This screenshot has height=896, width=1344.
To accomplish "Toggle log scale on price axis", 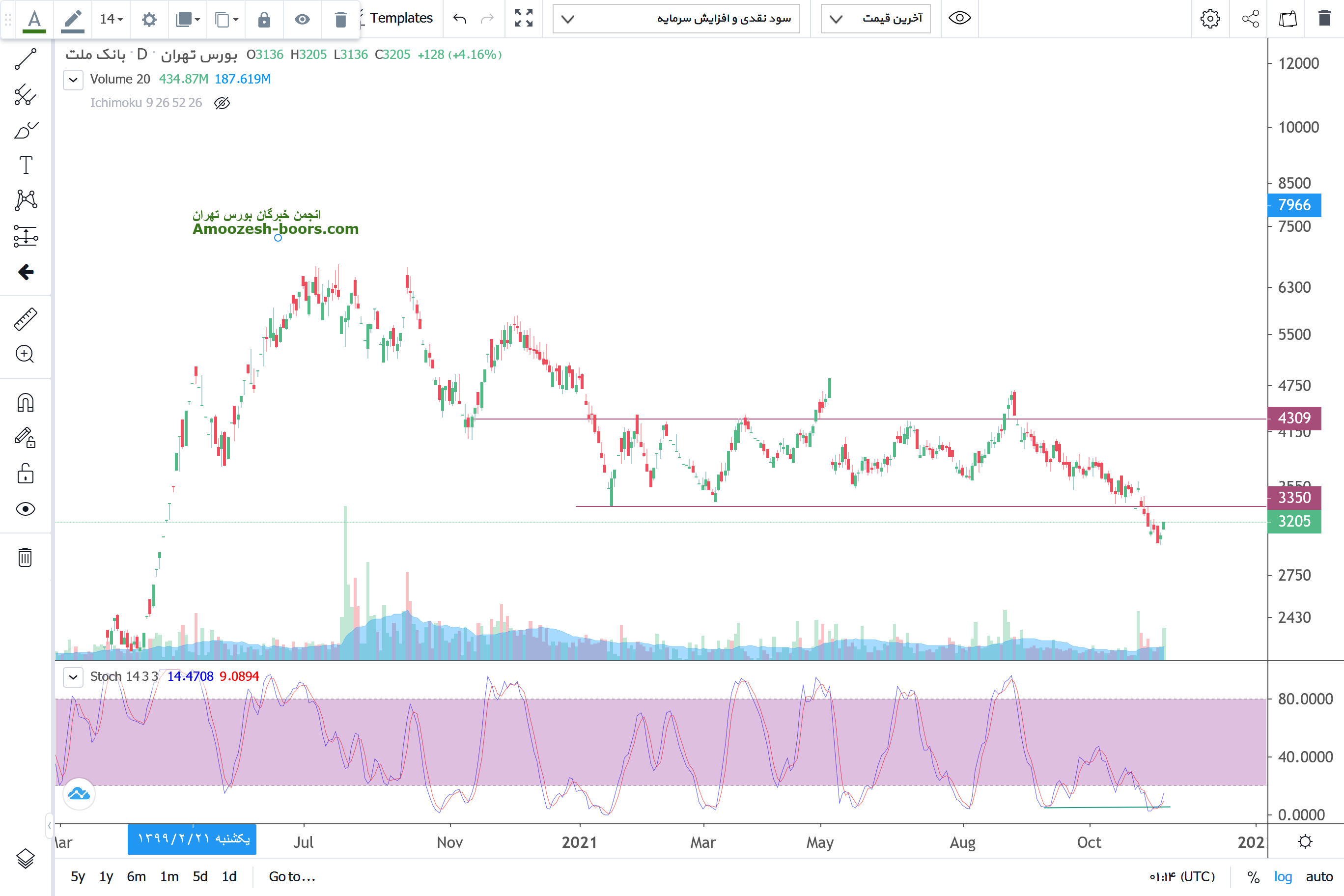I will click(1282, 876).
